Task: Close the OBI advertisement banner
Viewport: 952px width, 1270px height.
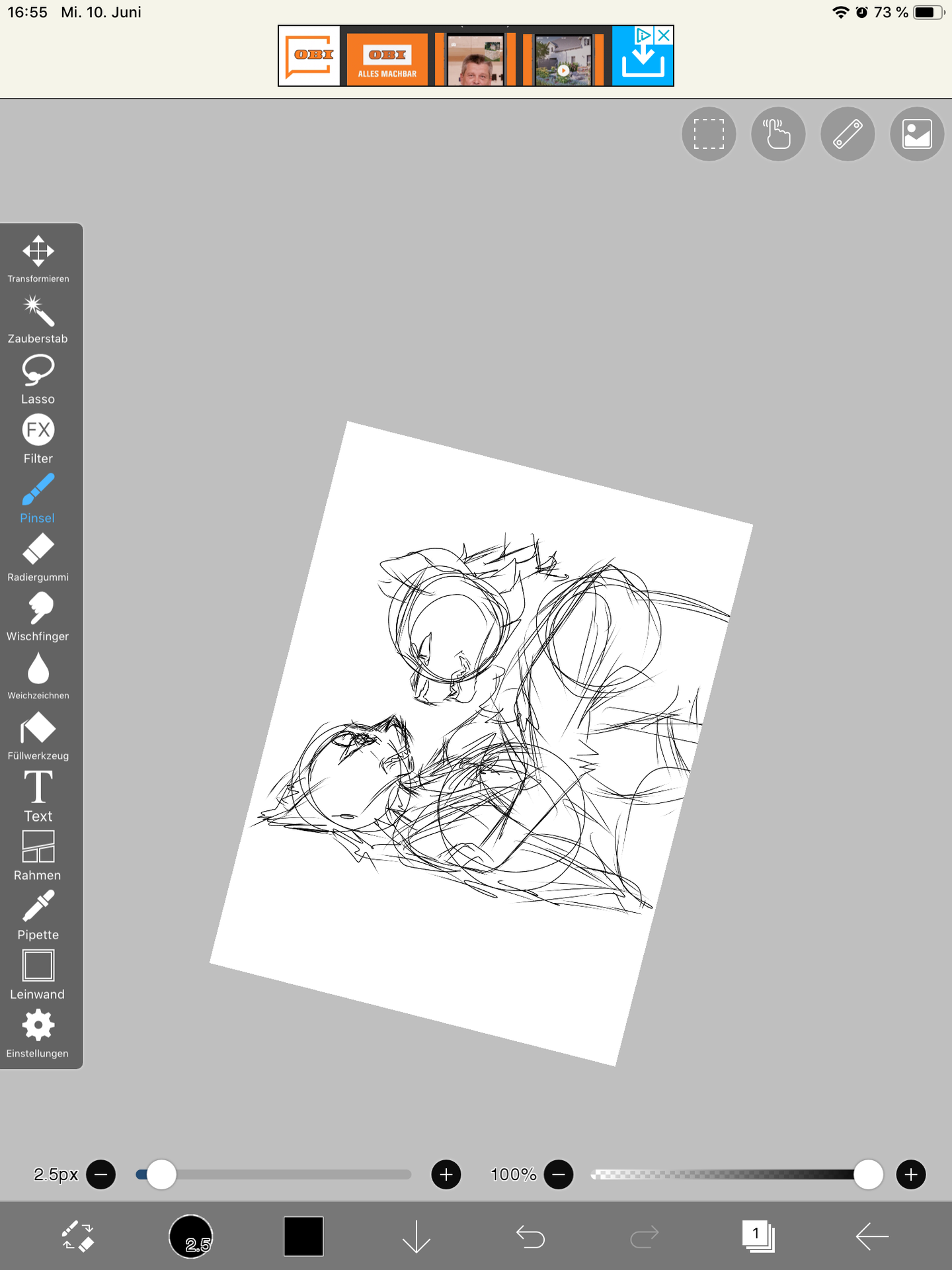Action: [664, 35]
